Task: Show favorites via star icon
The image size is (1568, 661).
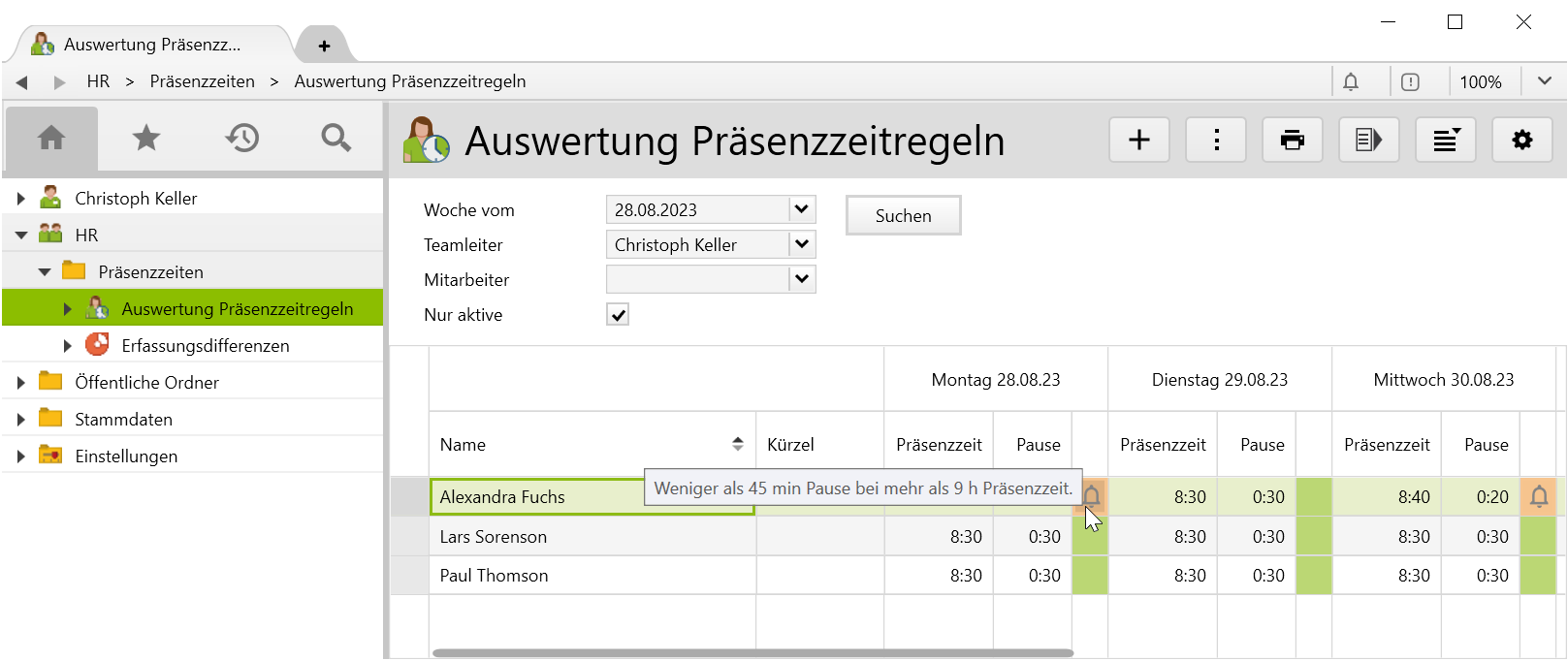Action: (x=146, y=139)
